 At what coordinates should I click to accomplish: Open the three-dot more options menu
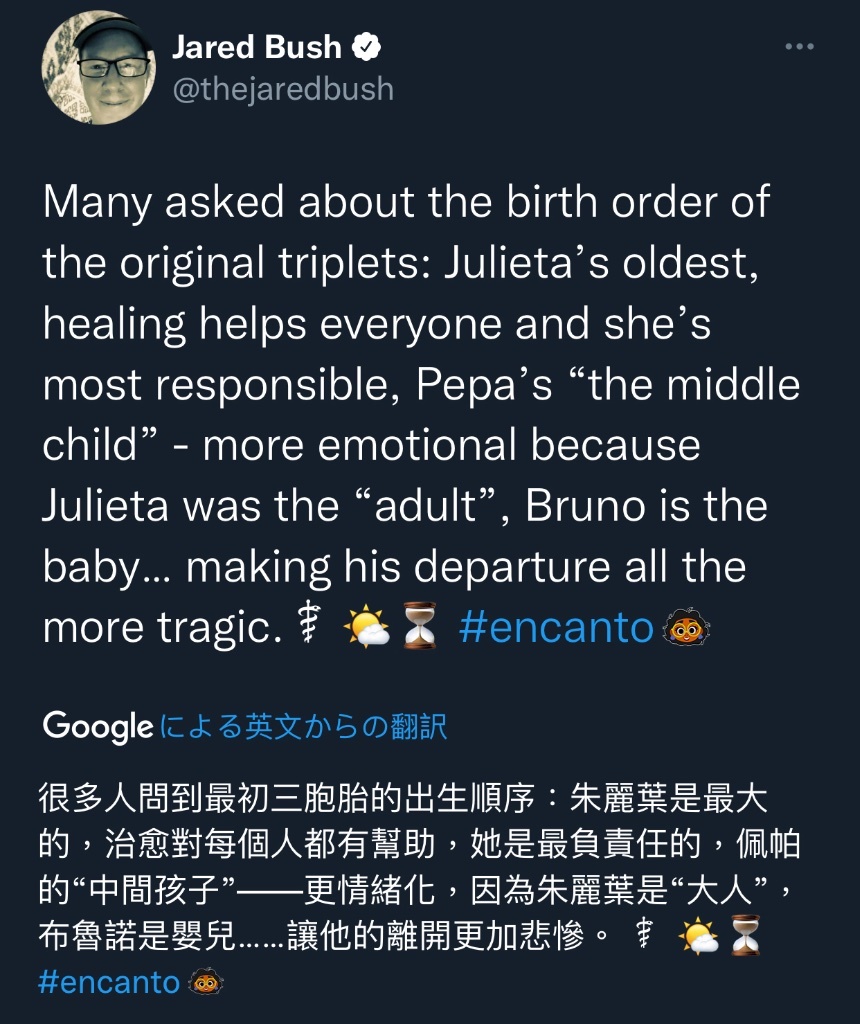tap(799, 46)
